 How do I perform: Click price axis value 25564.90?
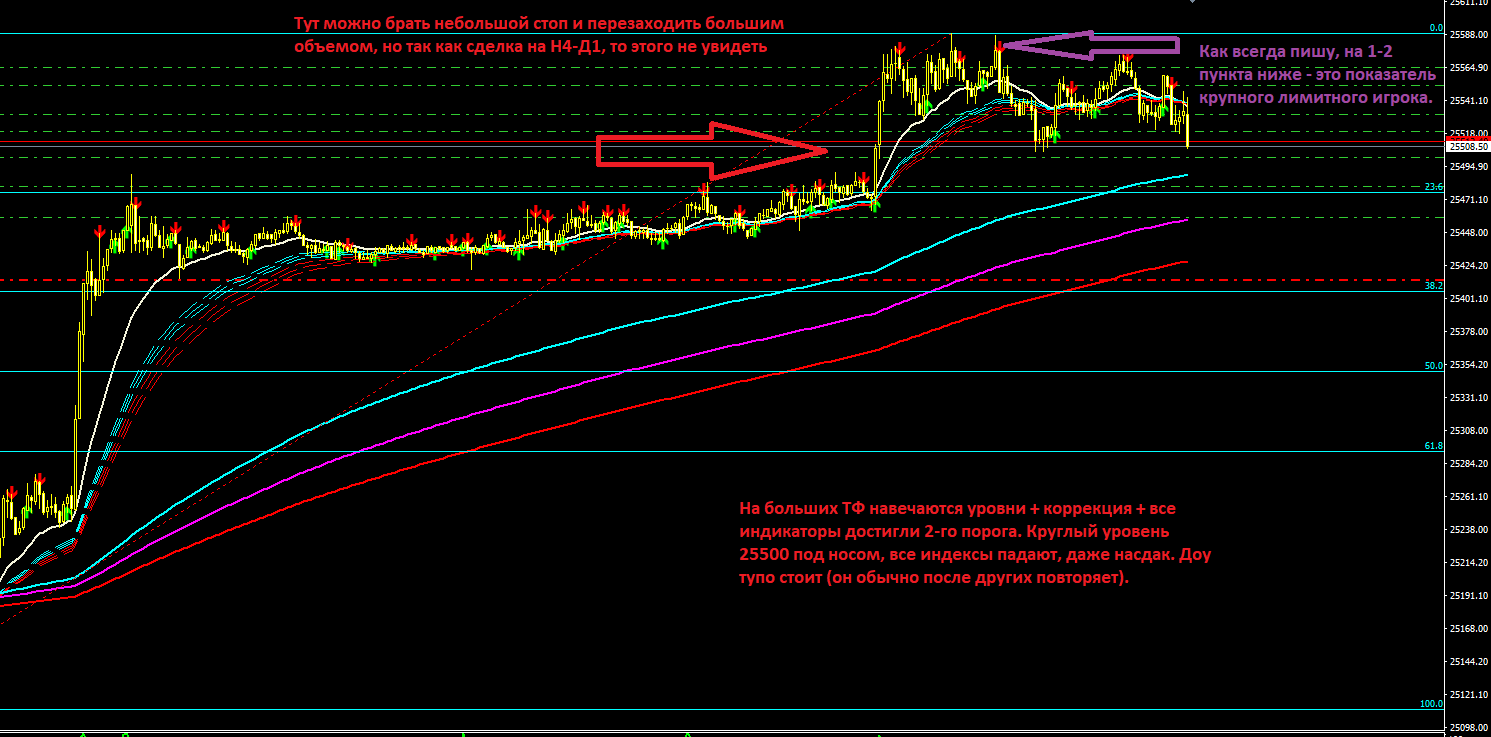tap(1467, 68)
